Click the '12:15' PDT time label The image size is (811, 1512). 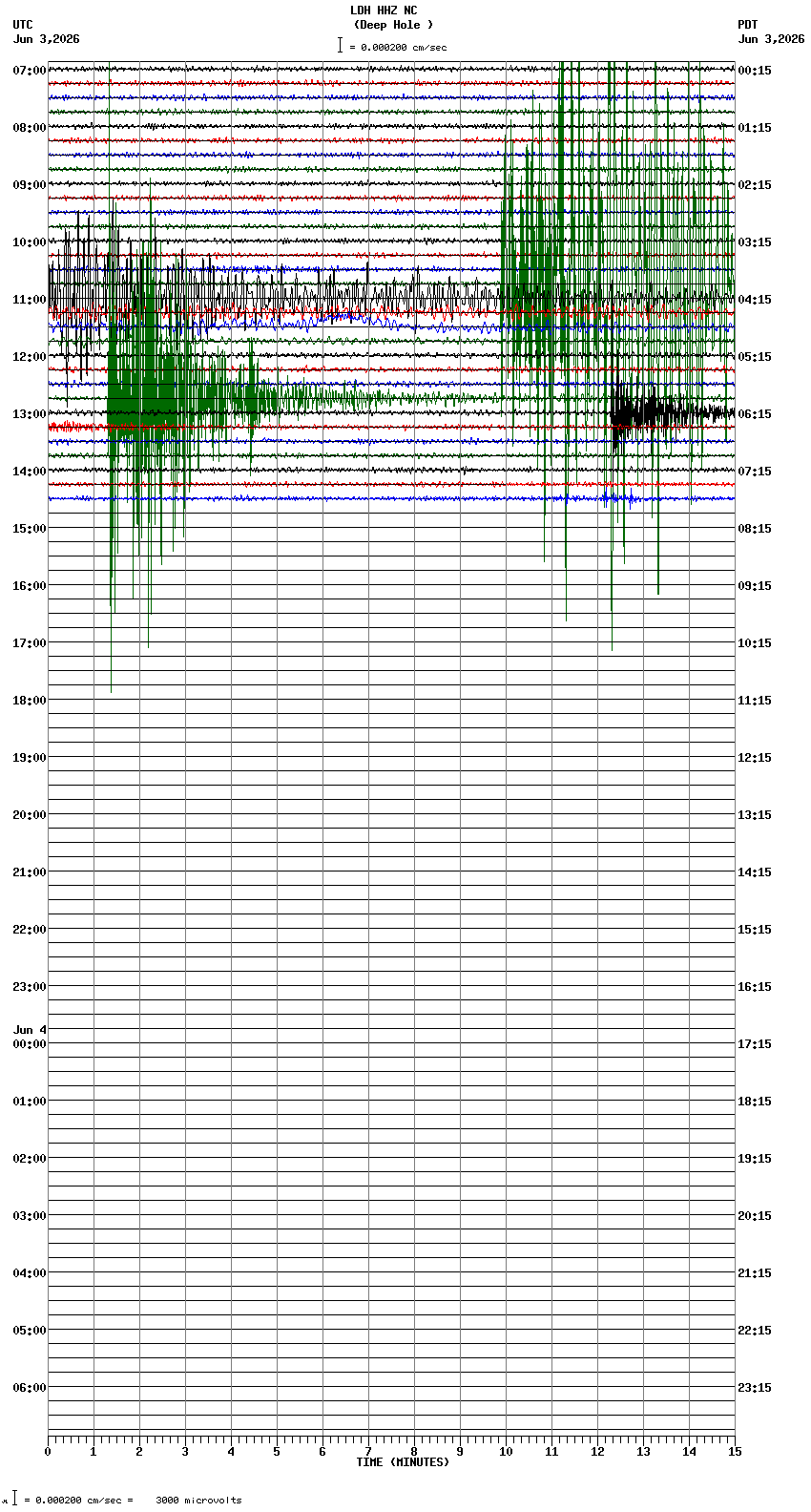click(755, 757)
